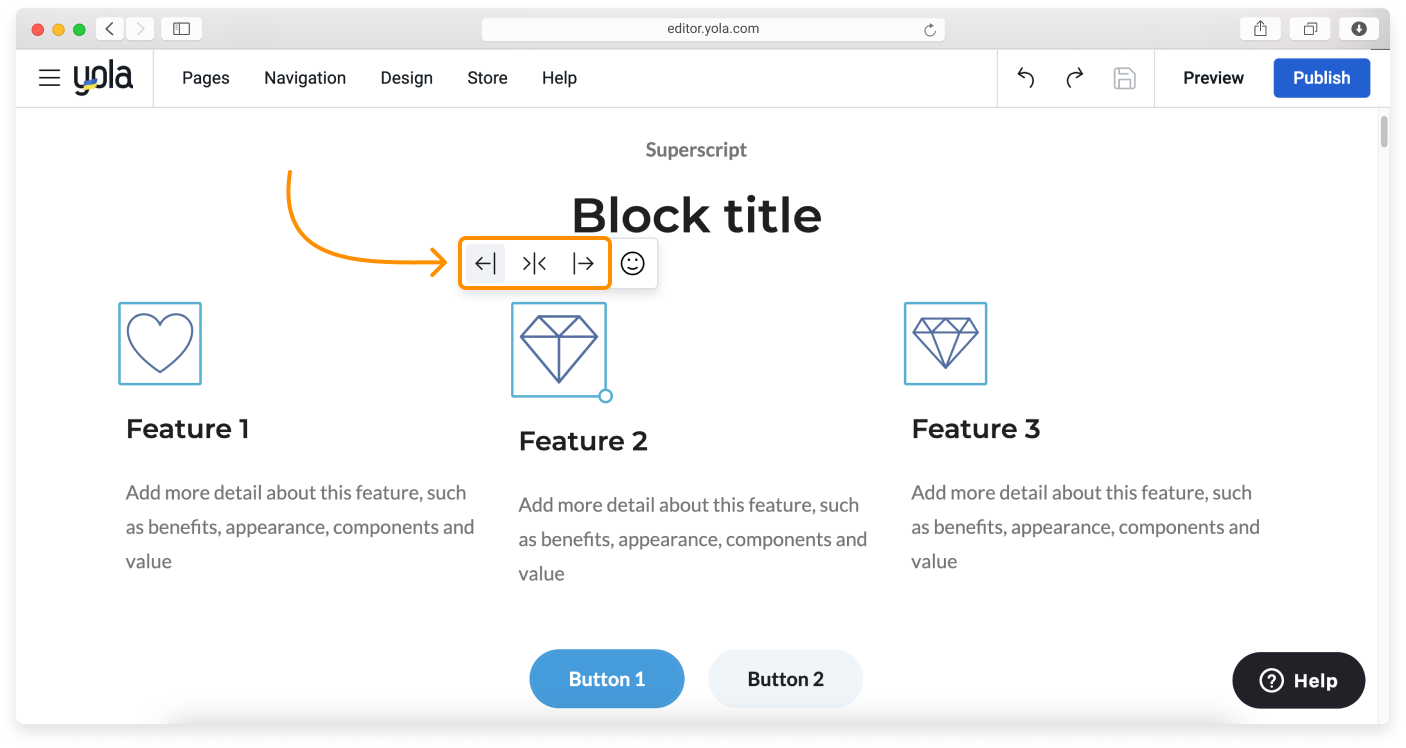Align icon to the right
This screenshot has width=1406, height=748.
click(583, 263)
